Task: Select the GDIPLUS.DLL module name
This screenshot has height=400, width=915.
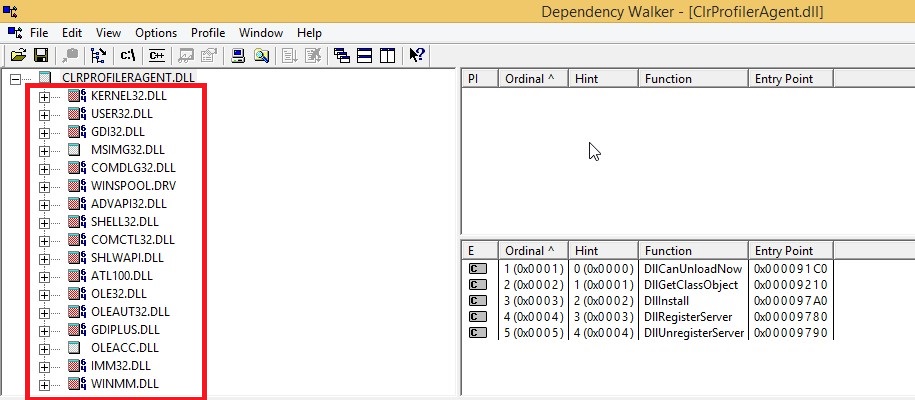Action: (125, 329)
